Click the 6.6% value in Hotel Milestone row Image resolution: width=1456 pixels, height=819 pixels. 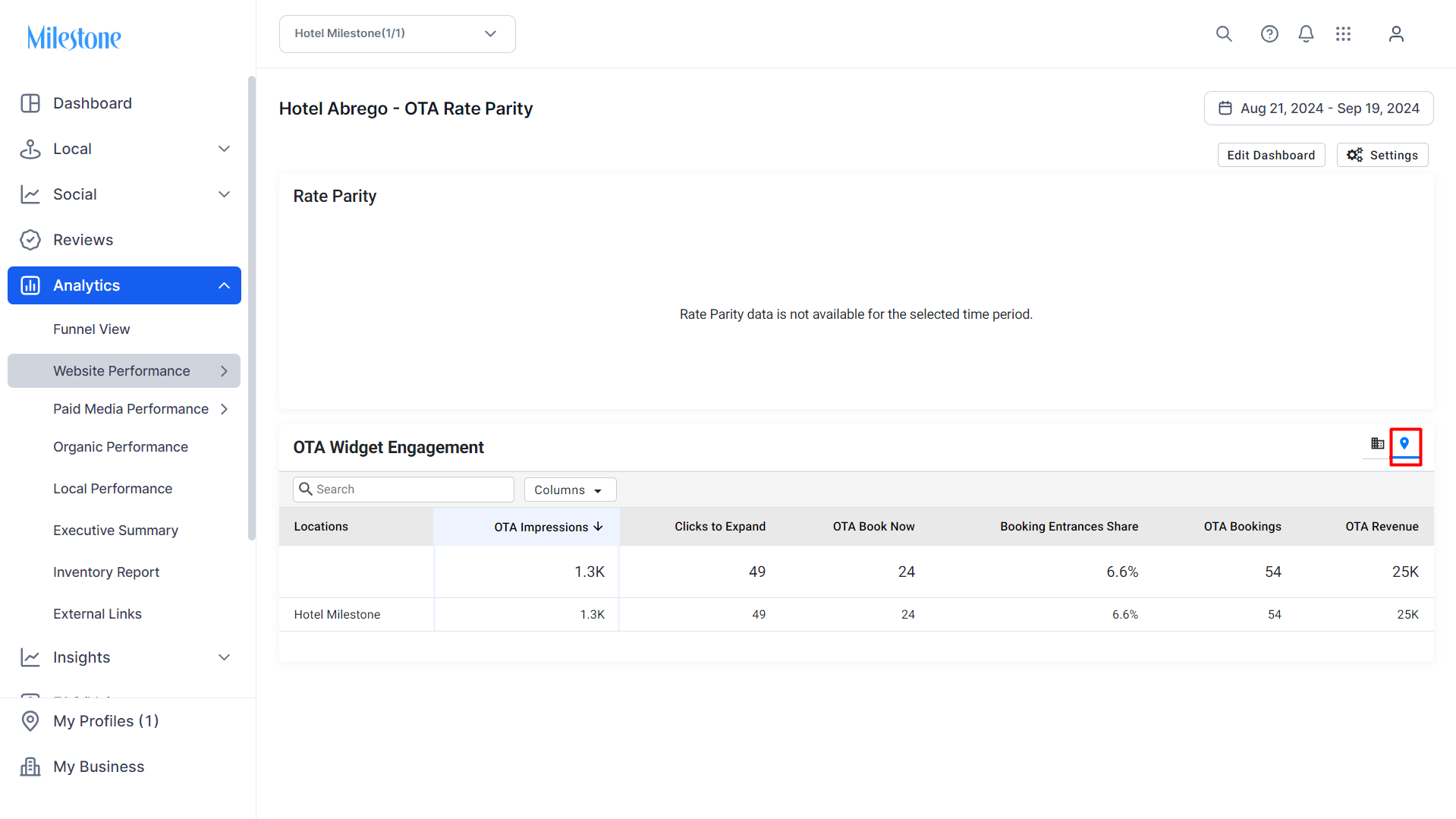1125,615
